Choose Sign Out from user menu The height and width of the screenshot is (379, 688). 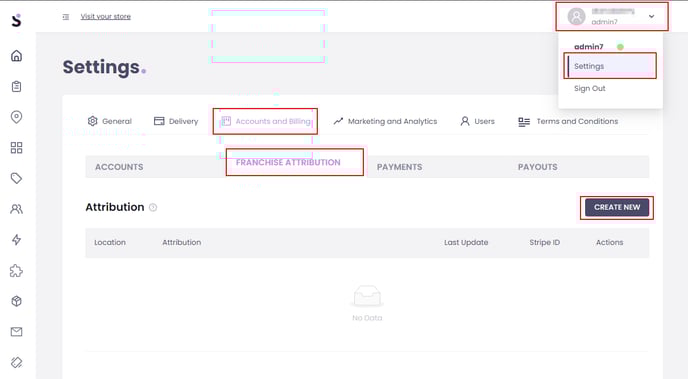pos(589,89)
